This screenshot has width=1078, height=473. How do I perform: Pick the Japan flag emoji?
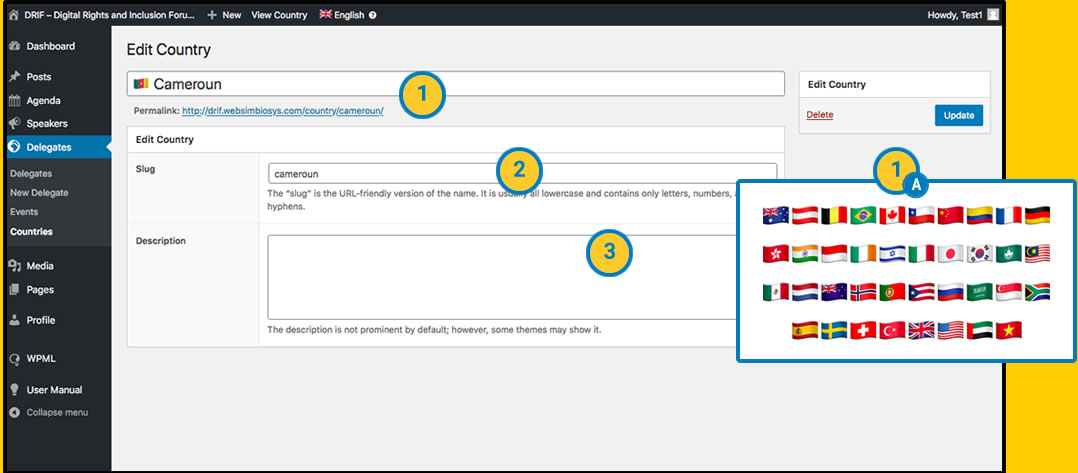950,253
